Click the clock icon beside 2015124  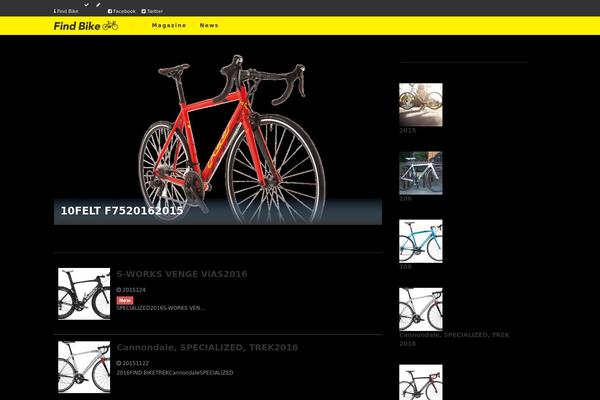[119, 290]
